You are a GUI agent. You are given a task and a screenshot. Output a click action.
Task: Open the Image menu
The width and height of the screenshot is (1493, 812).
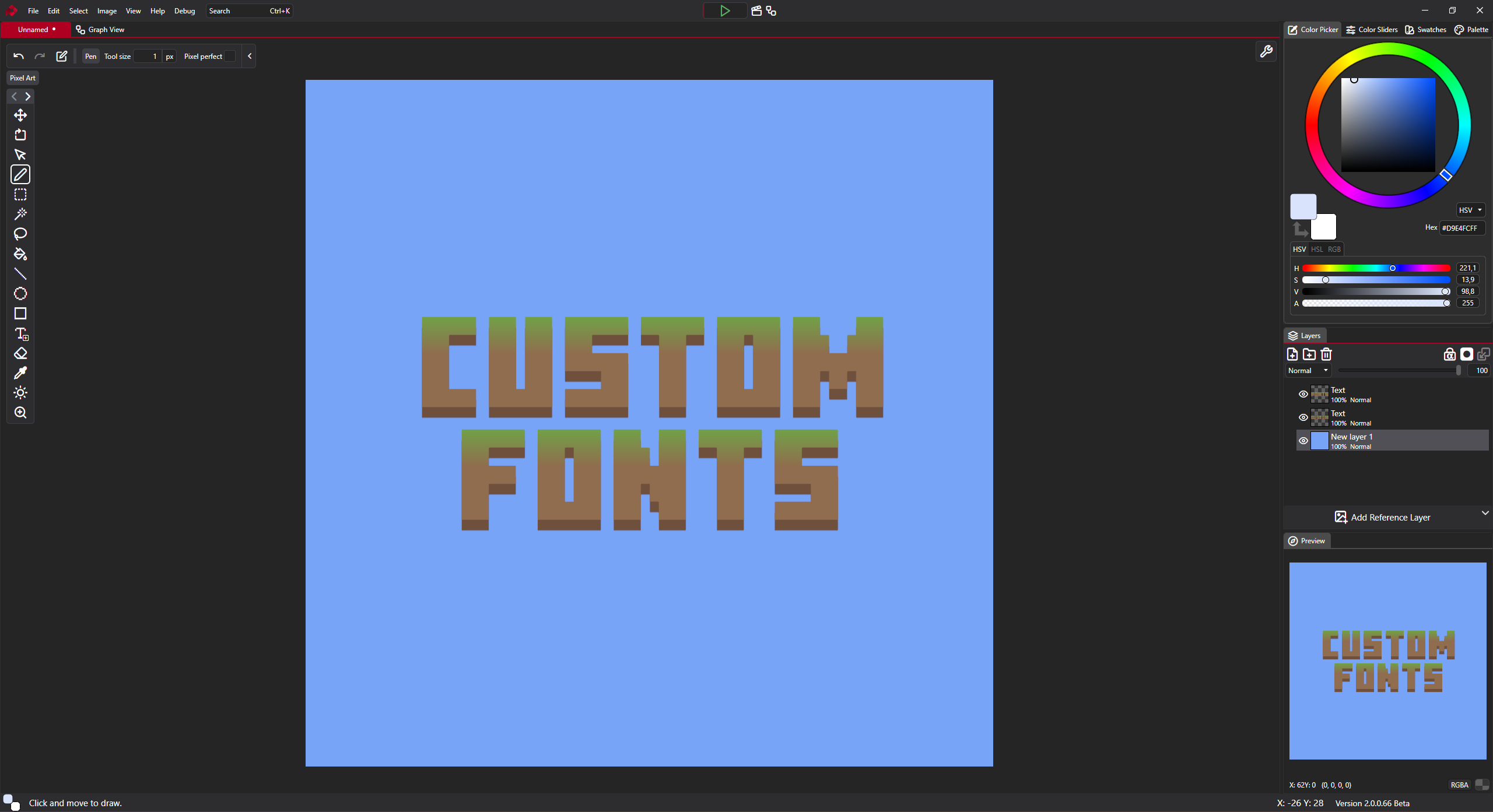pos(106,10)
